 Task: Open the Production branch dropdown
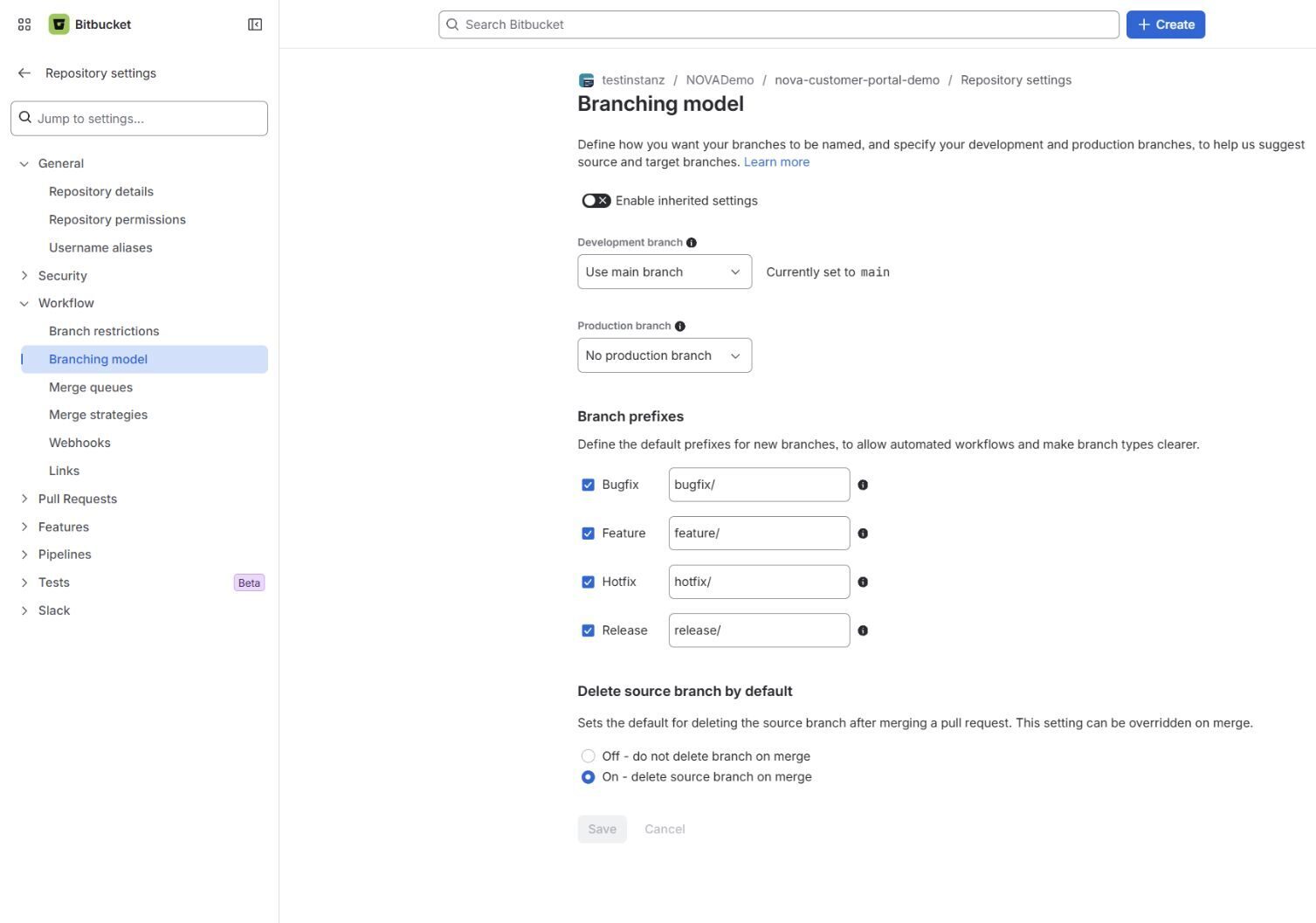pyautogui.click(x=665, y=355)
